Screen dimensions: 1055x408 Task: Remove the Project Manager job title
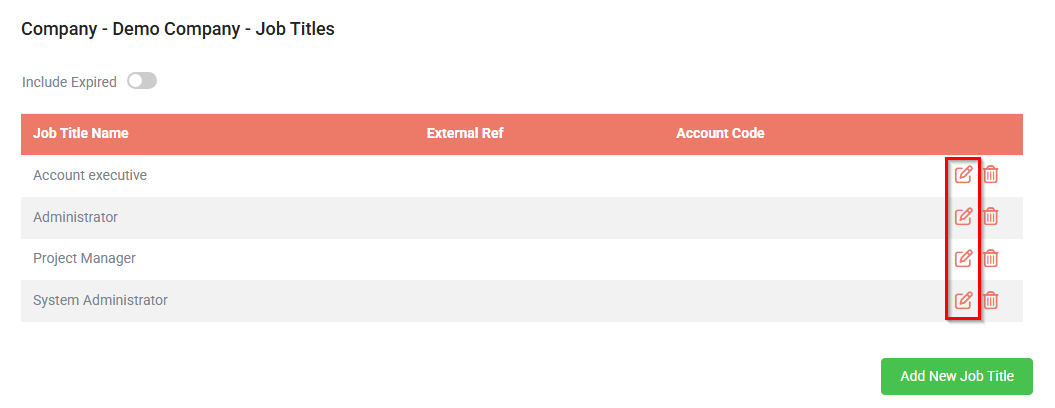tap(990, 258)
